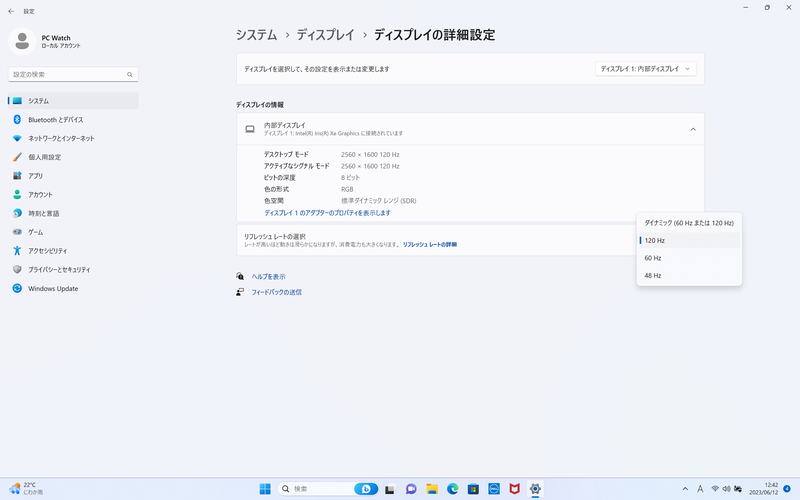
Task: Select ダイナミック (60 Hz または 120 Hz) option
Action: coord(689,223)
